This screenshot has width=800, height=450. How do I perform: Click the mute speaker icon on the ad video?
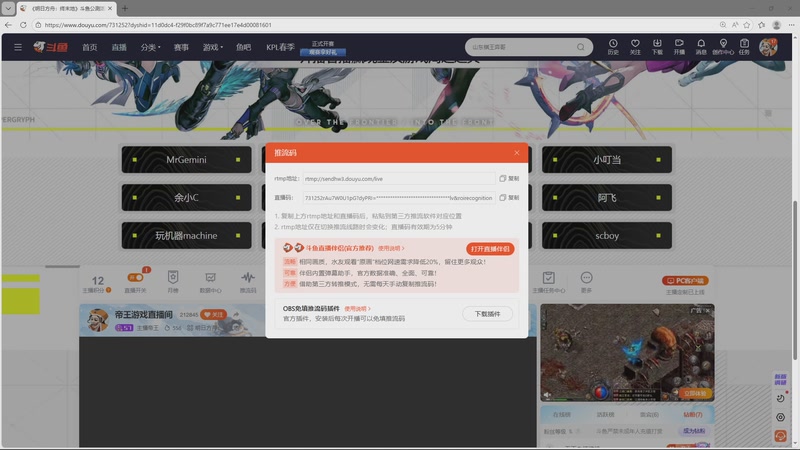point(547,394)
